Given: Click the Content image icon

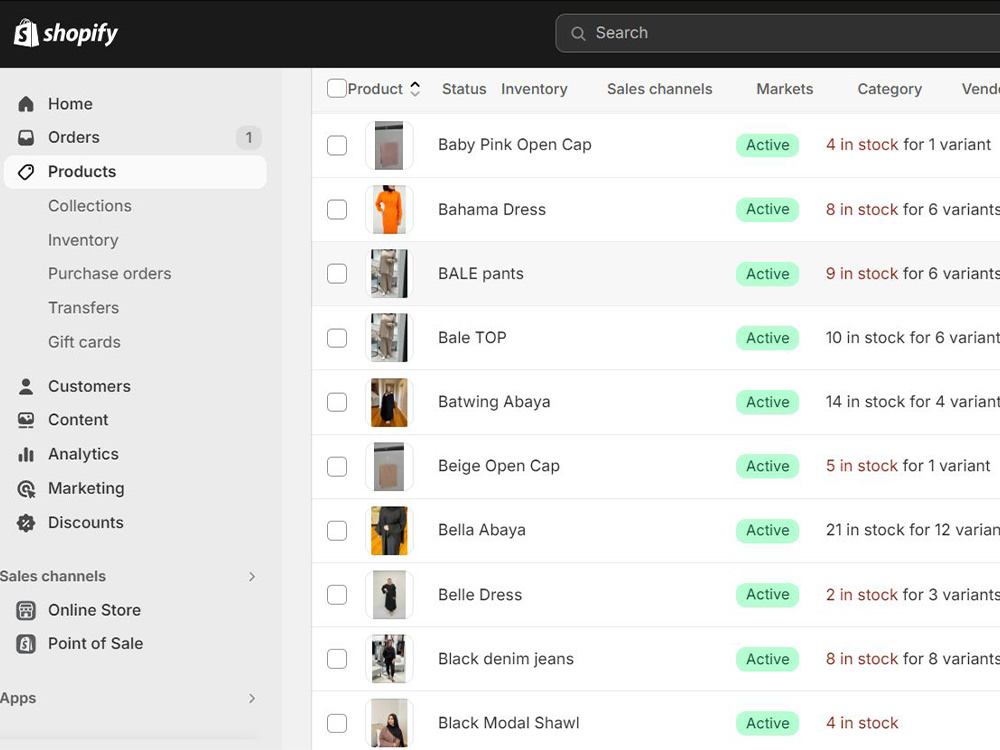Looking at the screenshot, I should click(x=26, y=420).
